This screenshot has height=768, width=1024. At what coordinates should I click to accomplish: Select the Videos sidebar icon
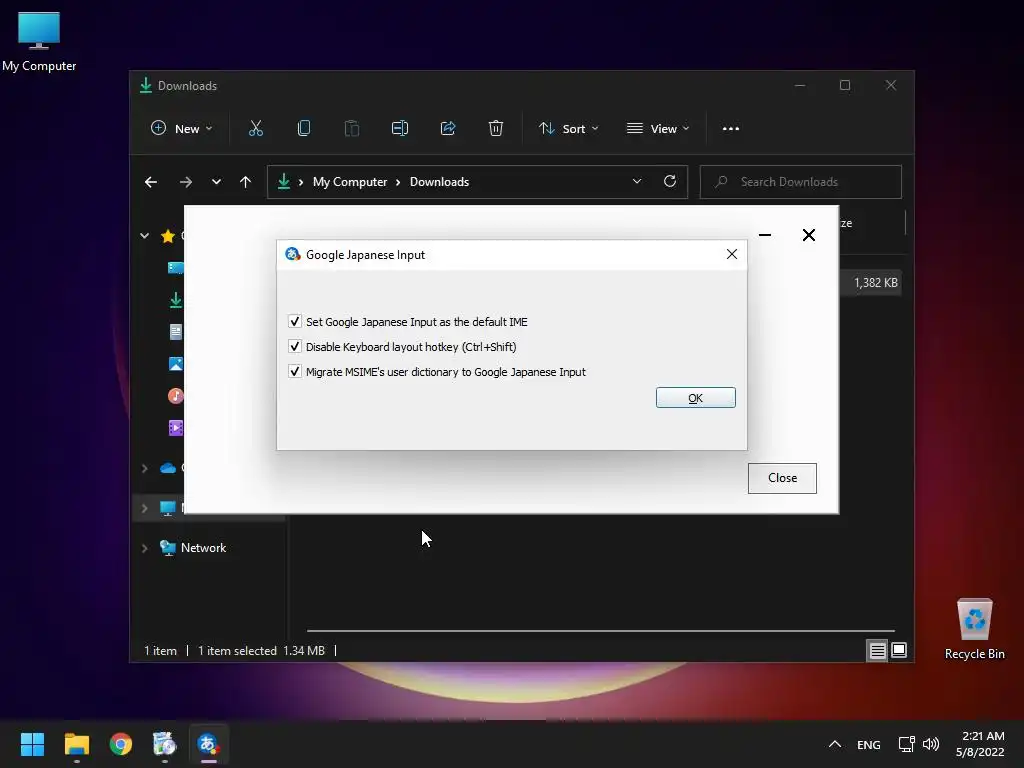tap(176, 428)
